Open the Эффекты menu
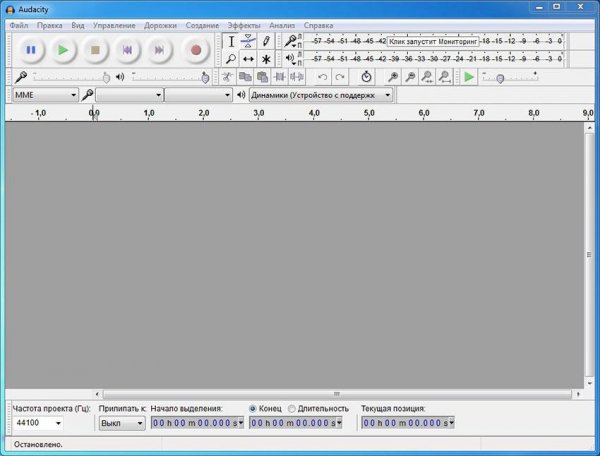 coord(244,25)
